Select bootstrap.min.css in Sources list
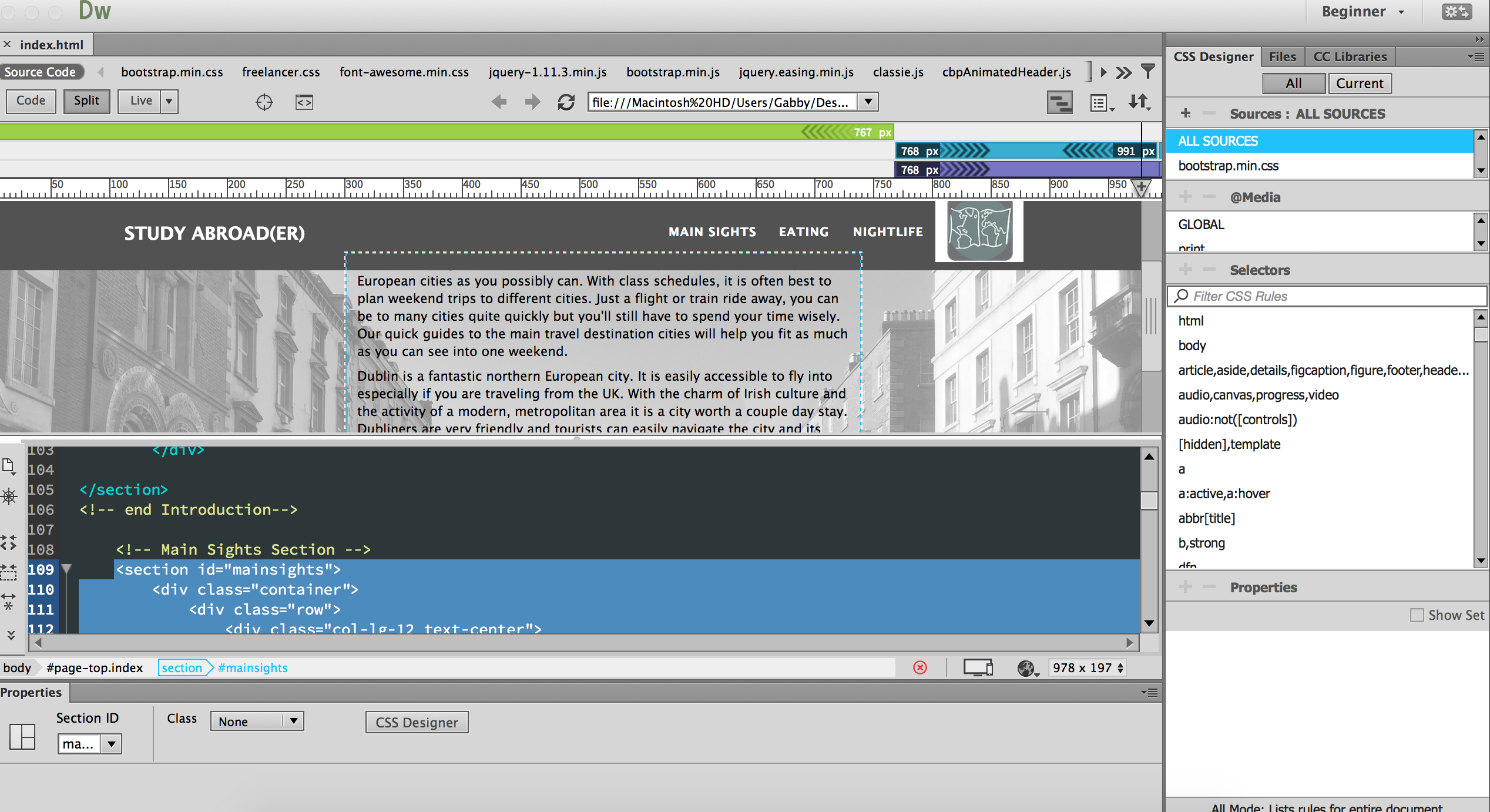The width and height of the screenshot is (1490, 812). click(1229, 166)
